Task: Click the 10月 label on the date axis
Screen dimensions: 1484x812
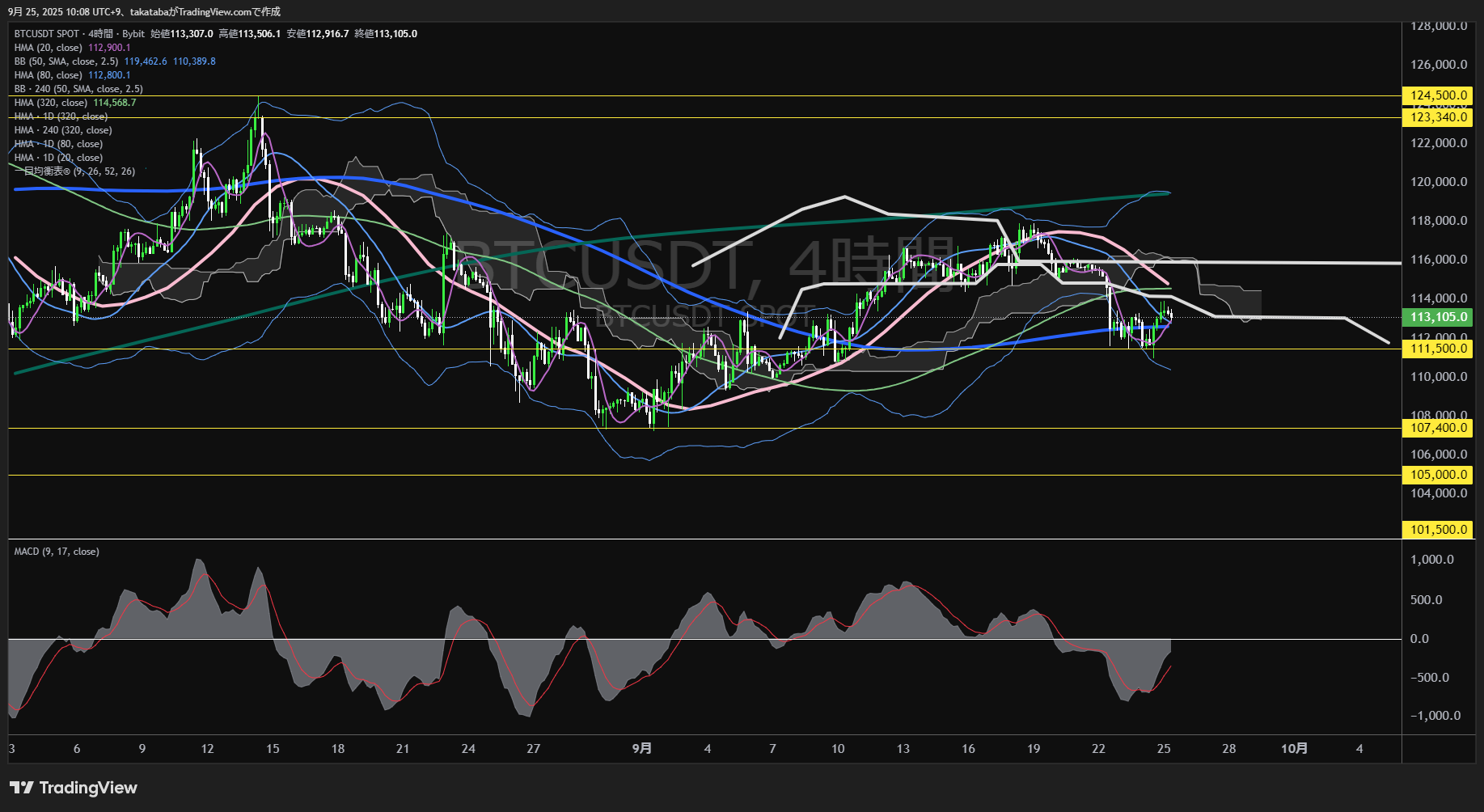Action: point(1295,749)
